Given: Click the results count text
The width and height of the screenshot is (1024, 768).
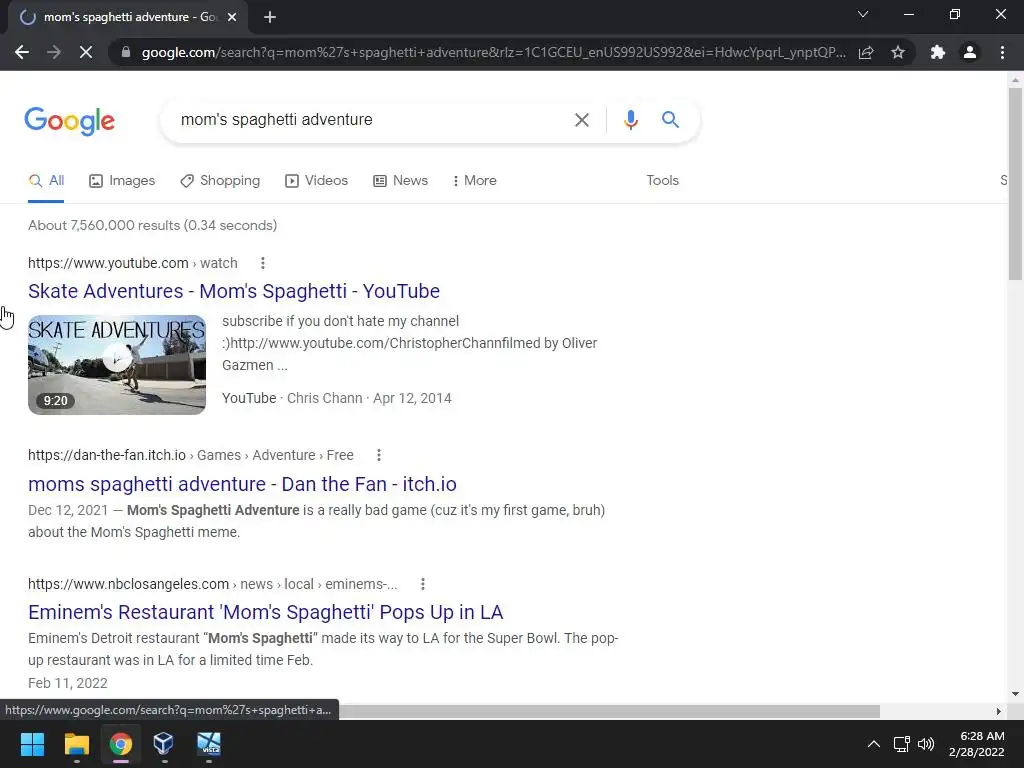Looking at the screenshot, I should coord(152,225).
